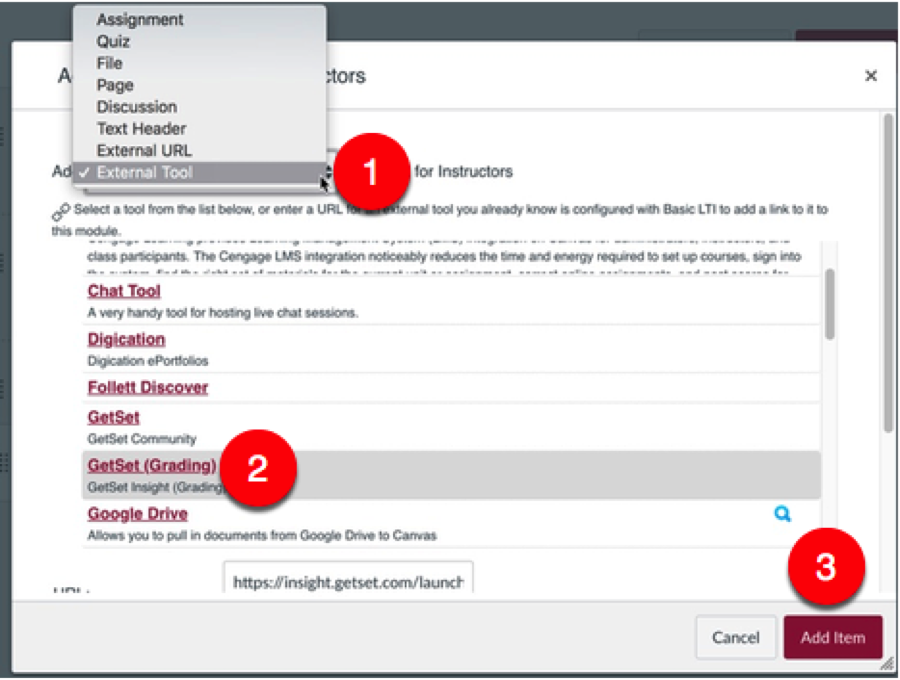Open Follett Discover
900x680 pixels.
pos(146,387)
